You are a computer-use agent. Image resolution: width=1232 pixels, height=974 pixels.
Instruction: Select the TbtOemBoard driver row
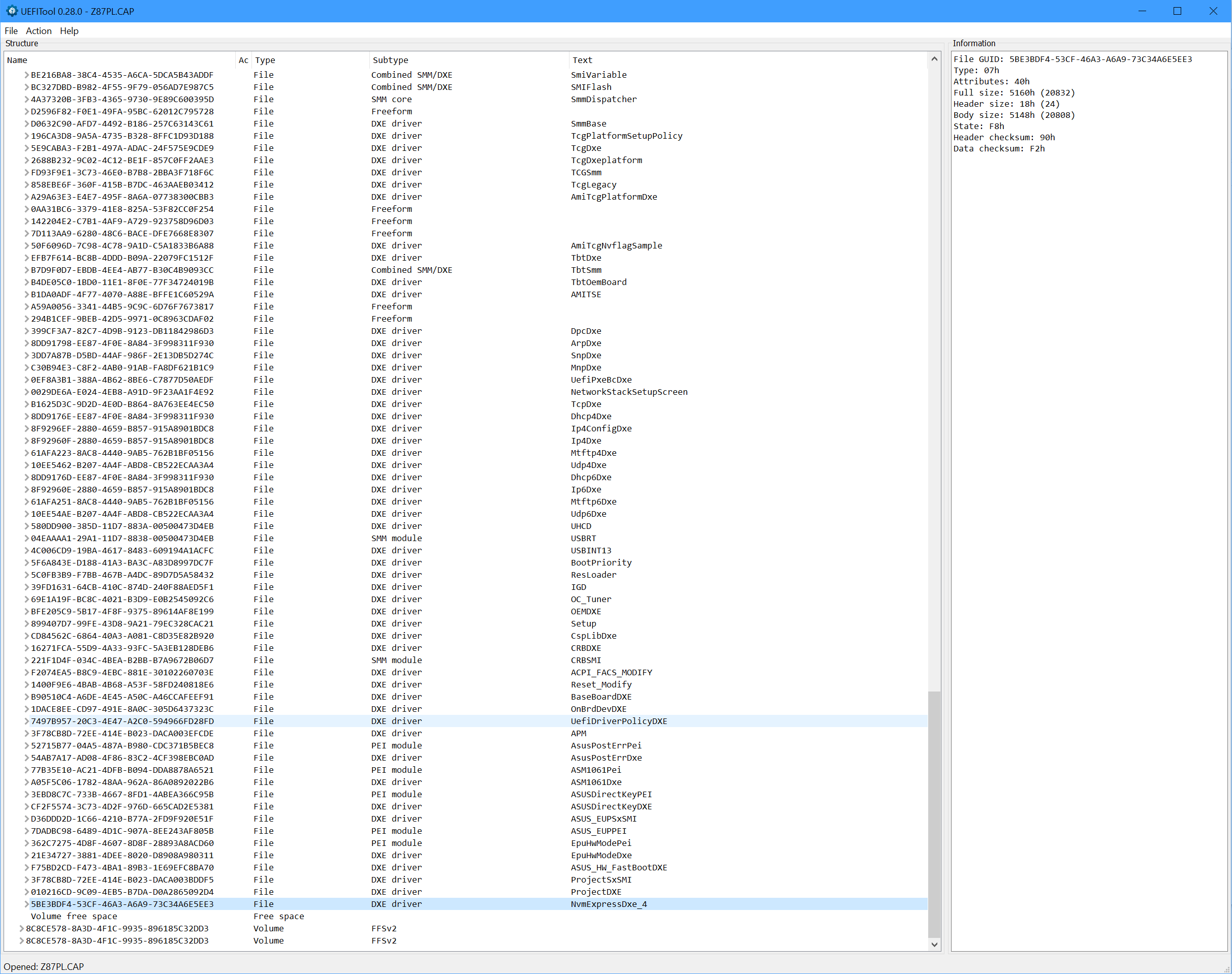pyautogui.click(x=466, y=282)
